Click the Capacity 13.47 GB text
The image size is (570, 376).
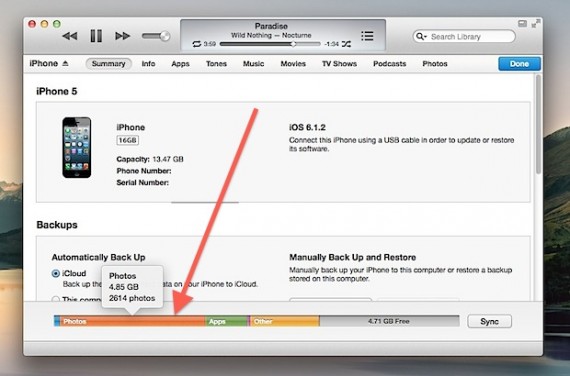click(150, 159)
